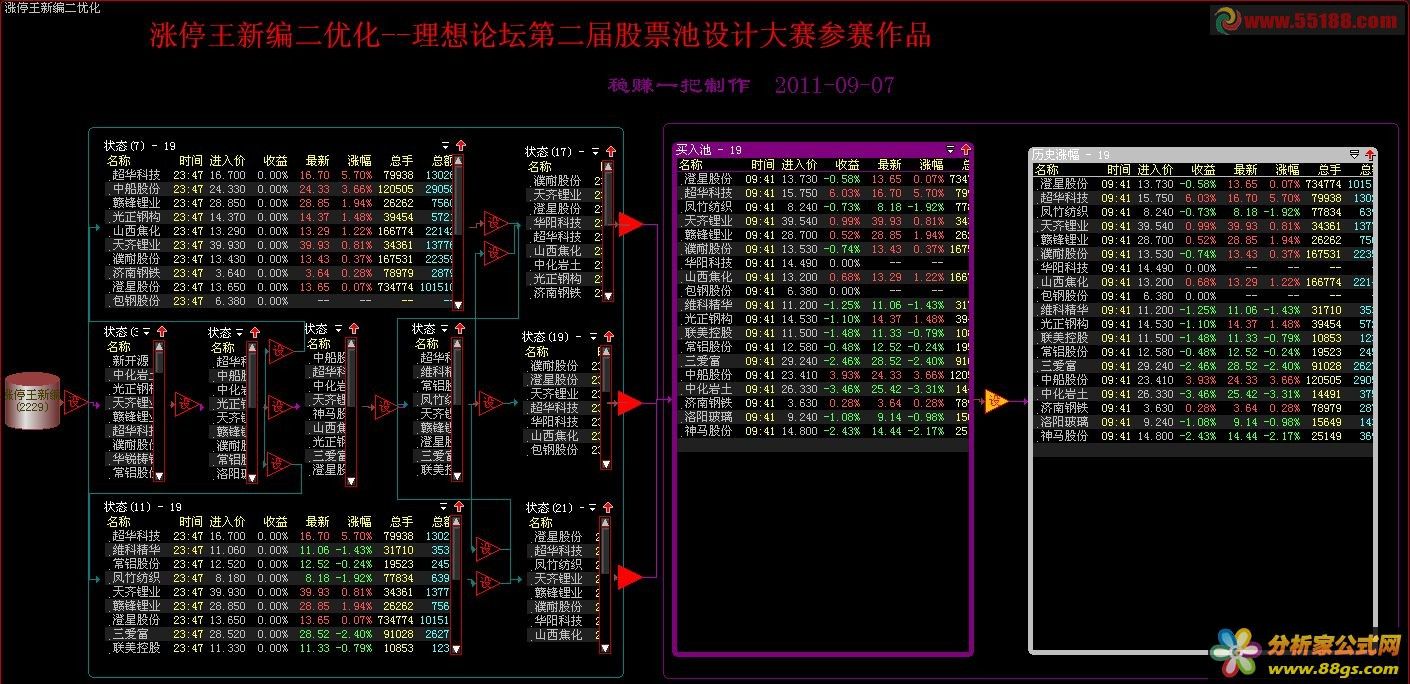Screen dimensions: 1410x684
Task: Click scroll-down arrow of 状态(21) scrollbar
Action: click(x=605, y=648)
